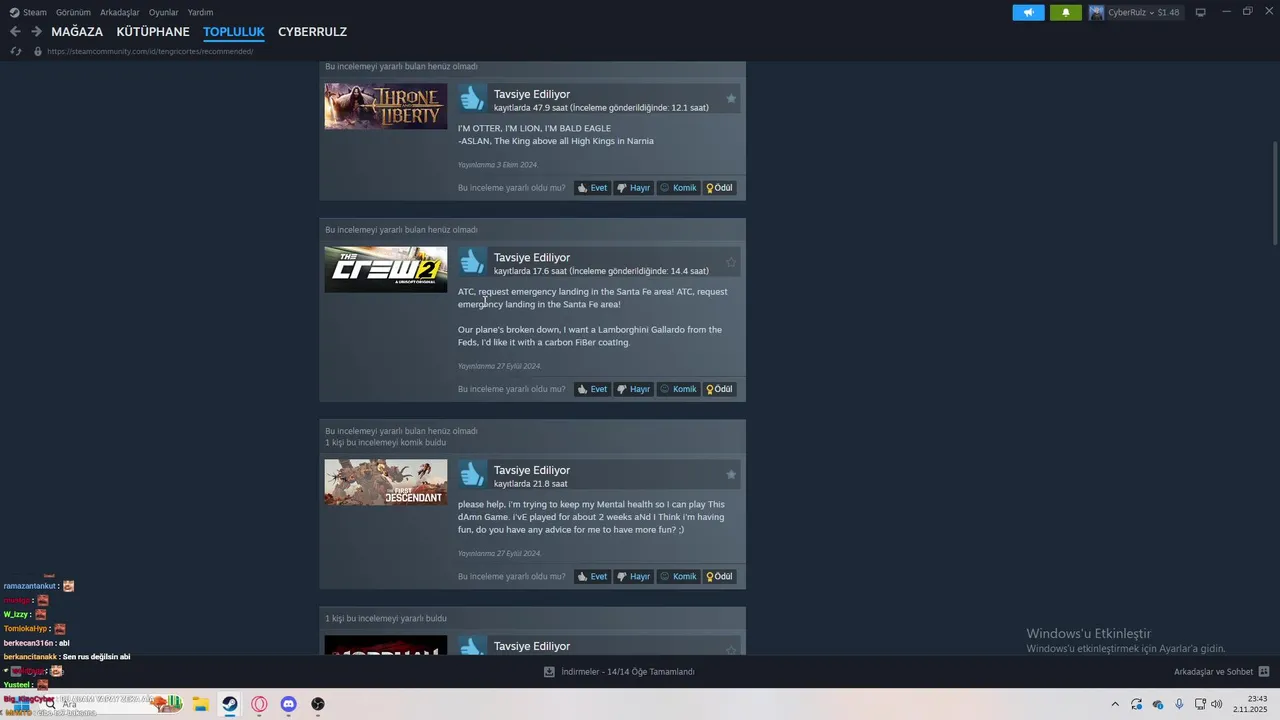The height and width of the screenshot is (720, 1280).
Task: Click the volume speaker tray icon
Action: click(x=1217, y=704)
